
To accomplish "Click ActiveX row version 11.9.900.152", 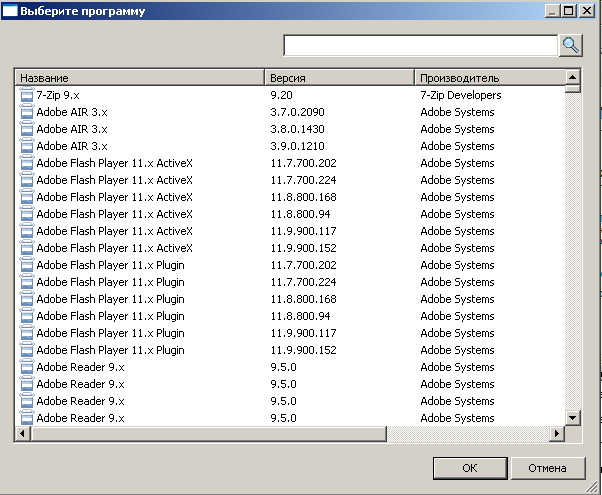I will (303, 248).
